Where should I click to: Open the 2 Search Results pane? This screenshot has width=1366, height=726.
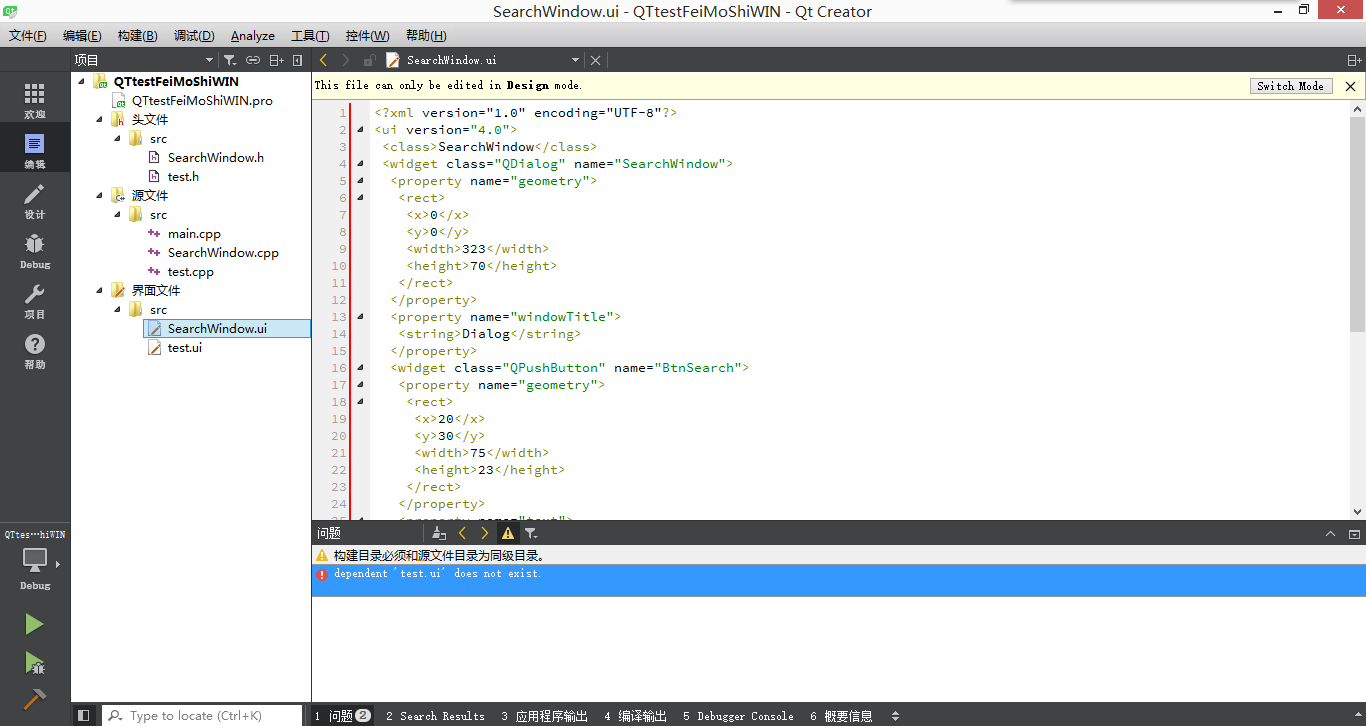pyautogui.click(x=435, y=716)
